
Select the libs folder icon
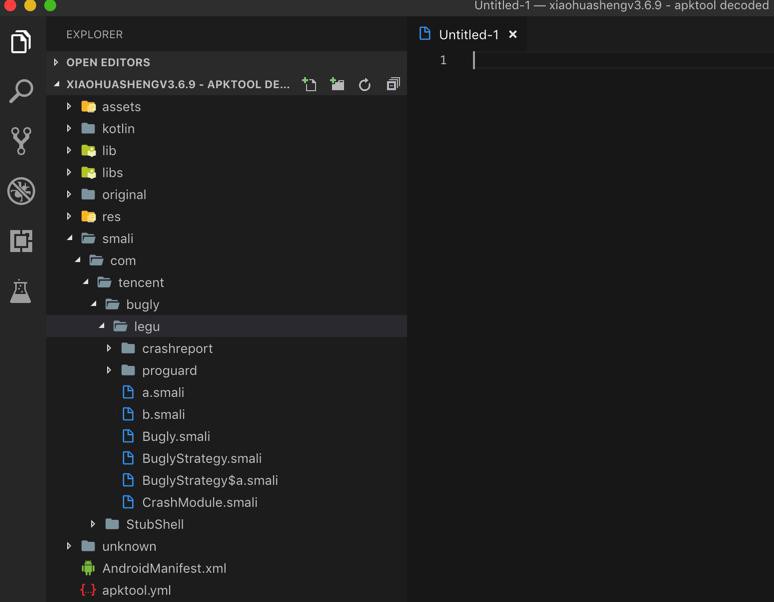tap(88, 172)
